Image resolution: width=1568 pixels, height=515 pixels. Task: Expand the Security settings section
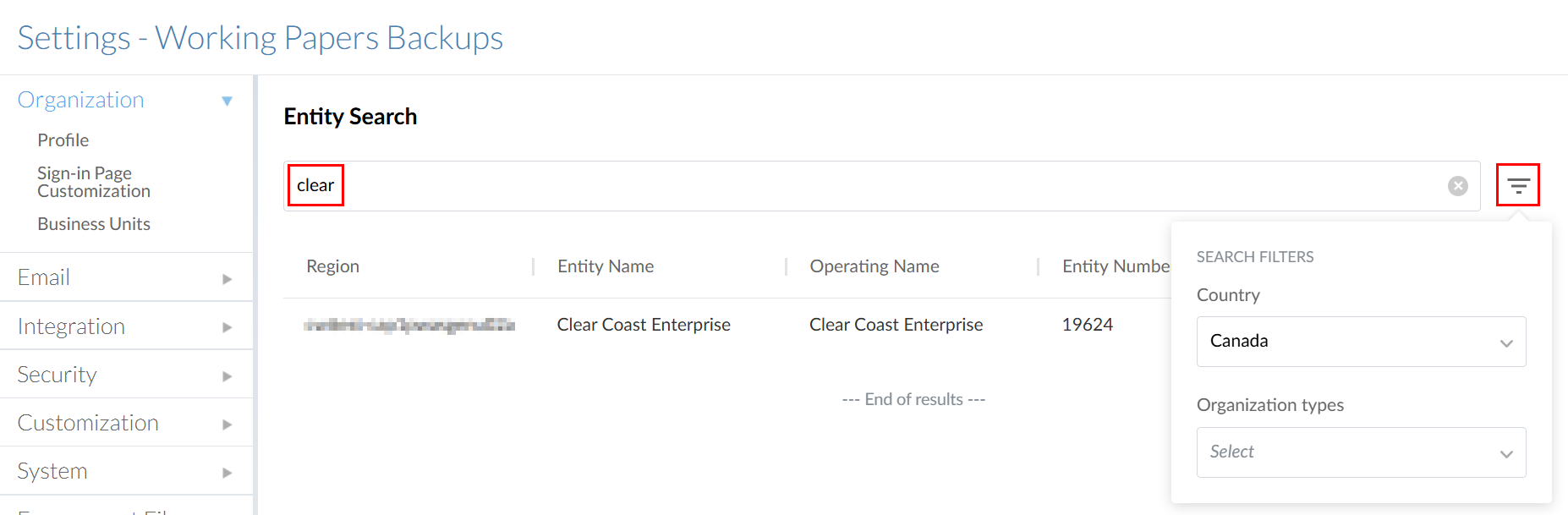227,375
